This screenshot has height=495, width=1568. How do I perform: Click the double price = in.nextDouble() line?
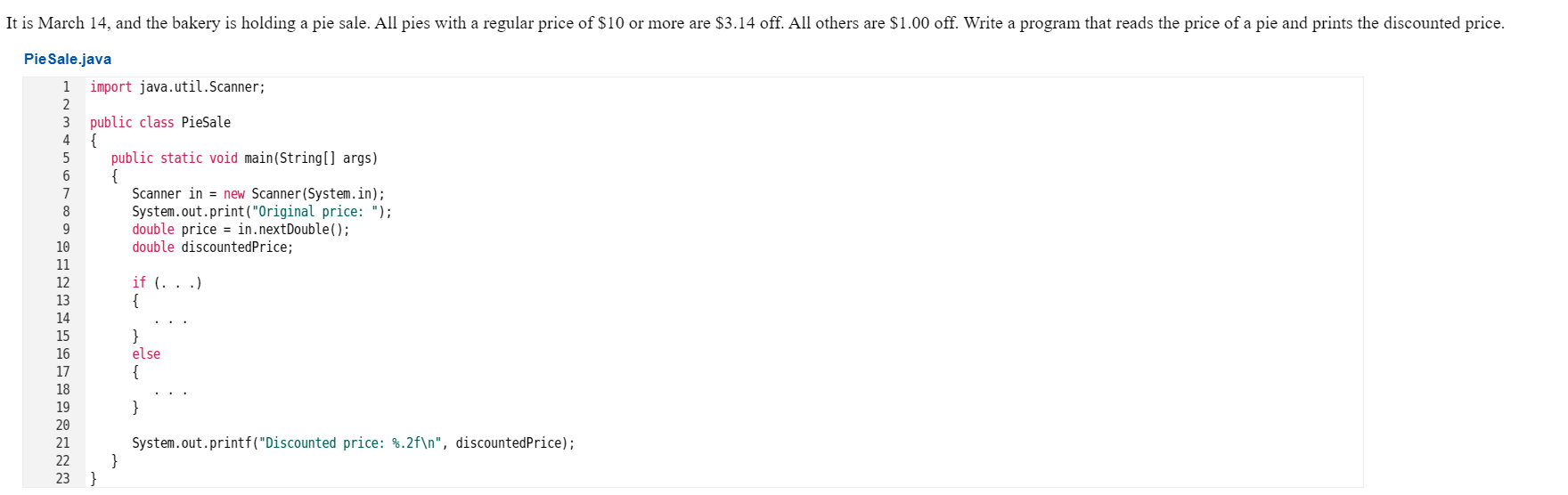(x=241, y=230)
